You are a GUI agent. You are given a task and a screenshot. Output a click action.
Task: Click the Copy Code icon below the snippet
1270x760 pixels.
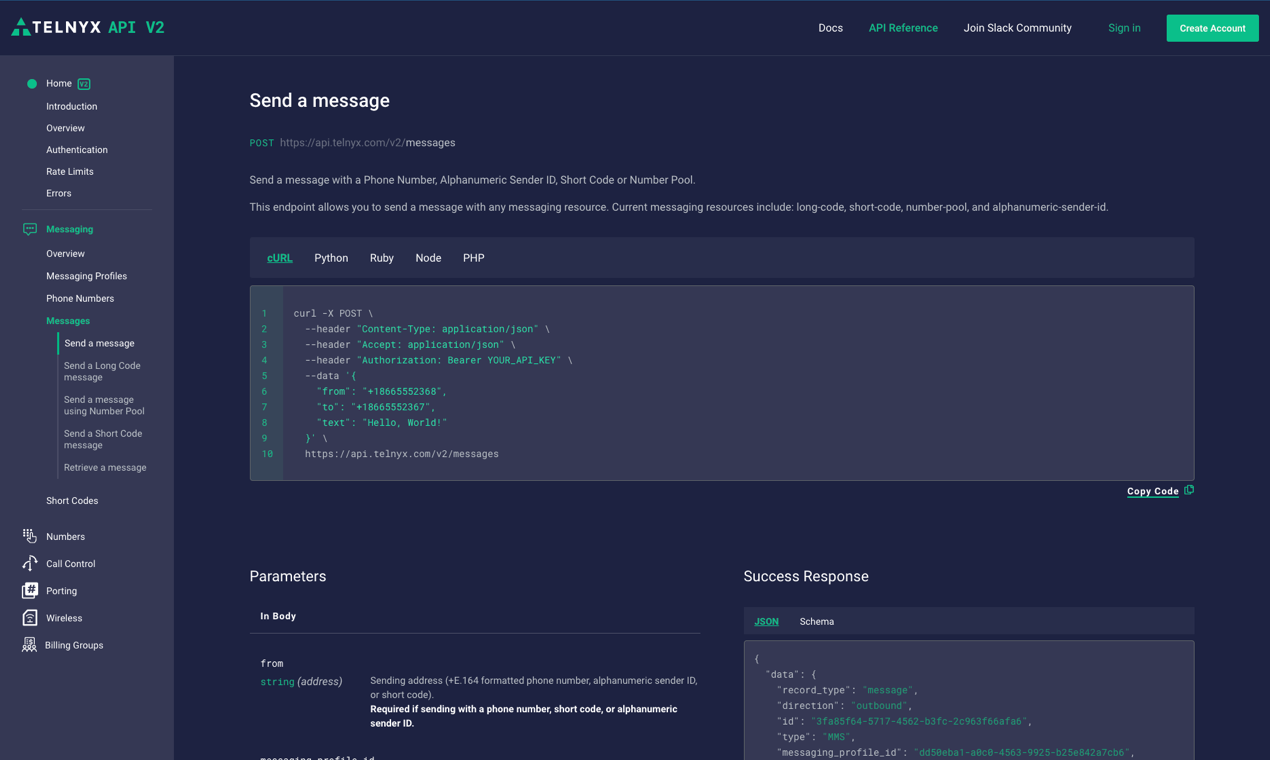coord(1187,490)
